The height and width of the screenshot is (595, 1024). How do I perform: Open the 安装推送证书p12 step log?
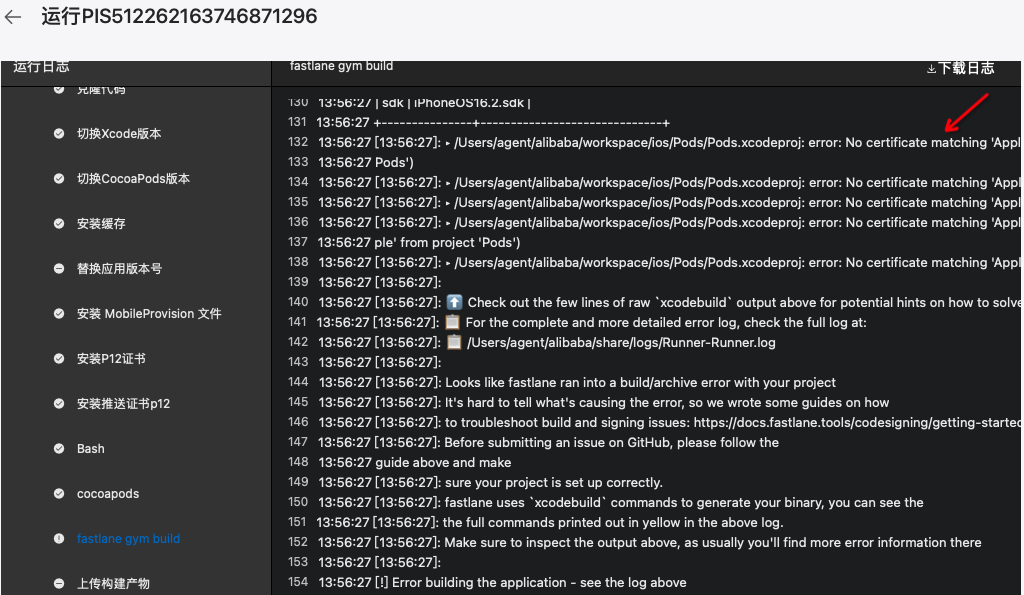pyautogui.click(x=123, y=404)
